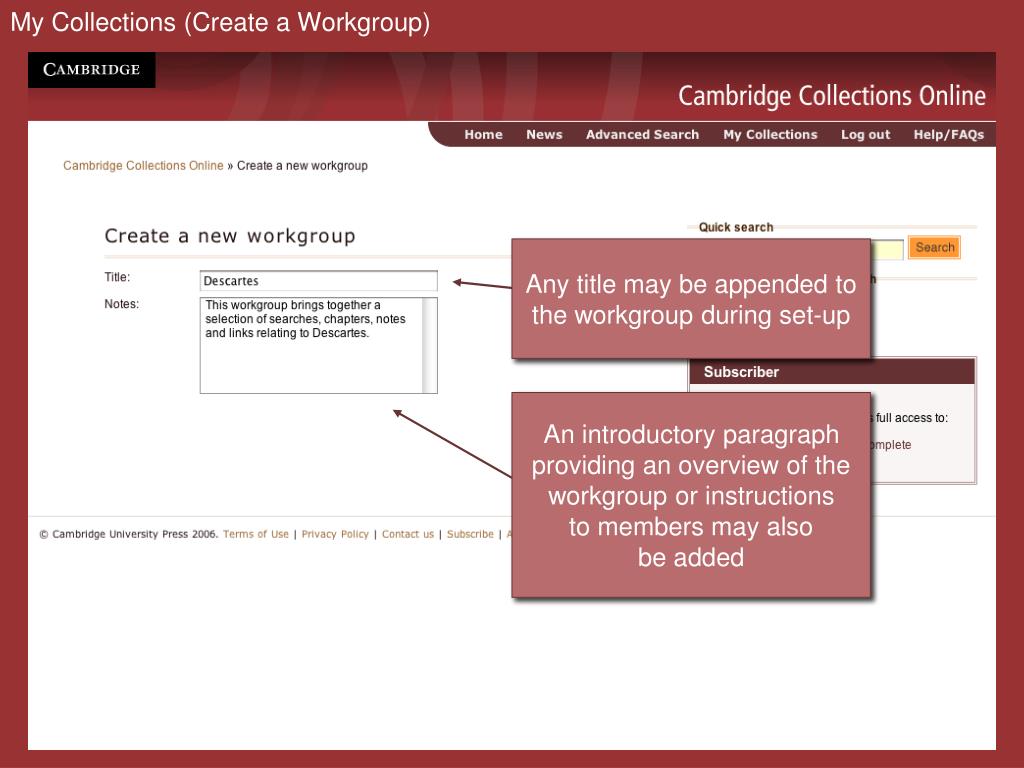Select Log out
This screenshot has width=1024, height=768.
pos(865,135)
